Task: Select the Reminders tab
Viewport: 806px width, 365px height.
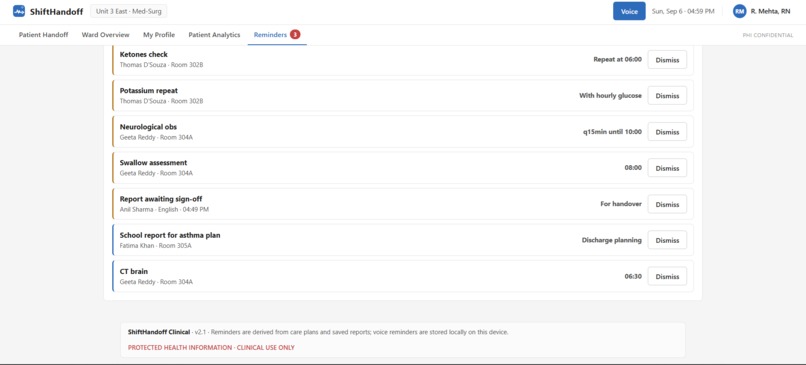Action: click(277, 35)
